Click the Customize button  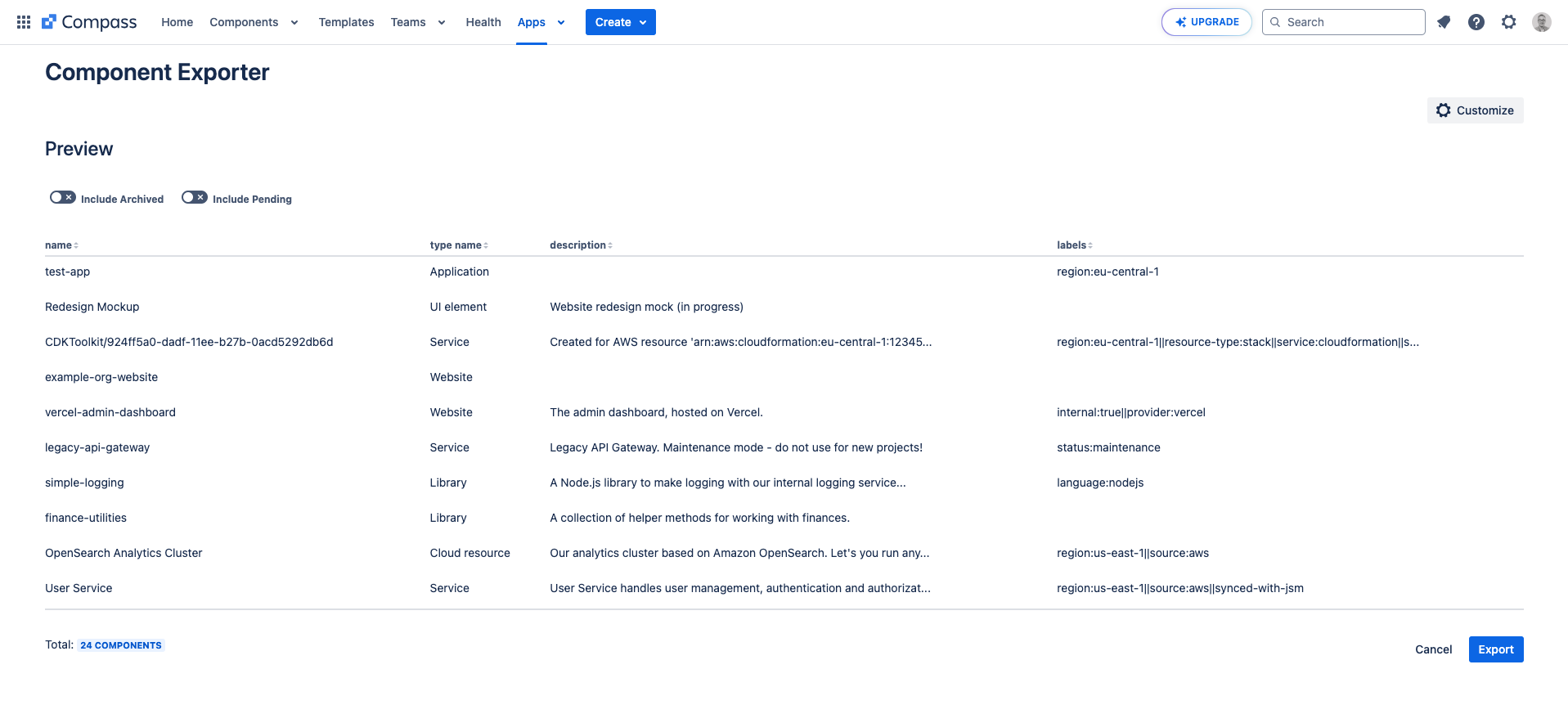pos(1475,110)
